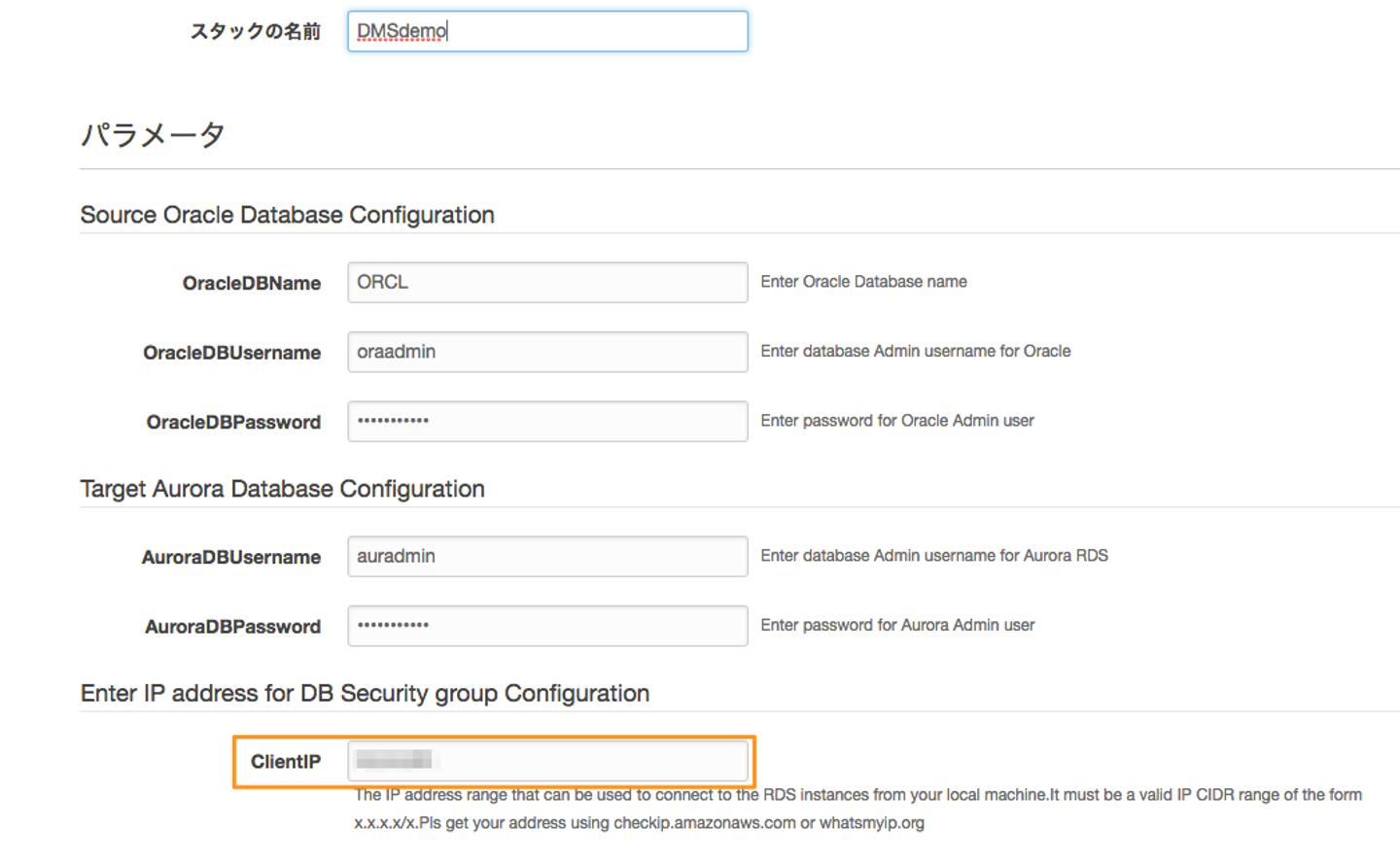The image size is (1400, 862).
Task: Click the "Enter Oracle Database name" hint text
Action: (x=863, y=282)
